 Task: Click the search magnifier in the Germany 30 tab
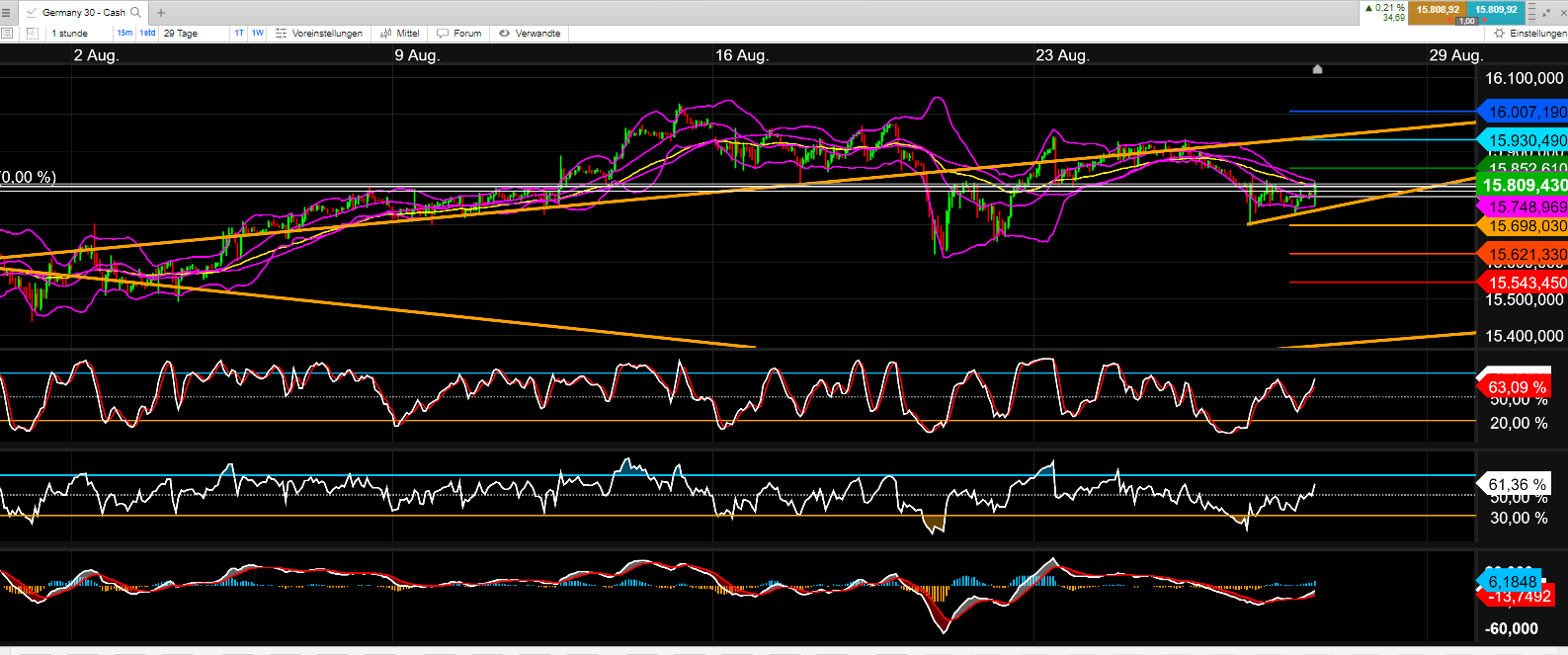click(x=136, y=13)
